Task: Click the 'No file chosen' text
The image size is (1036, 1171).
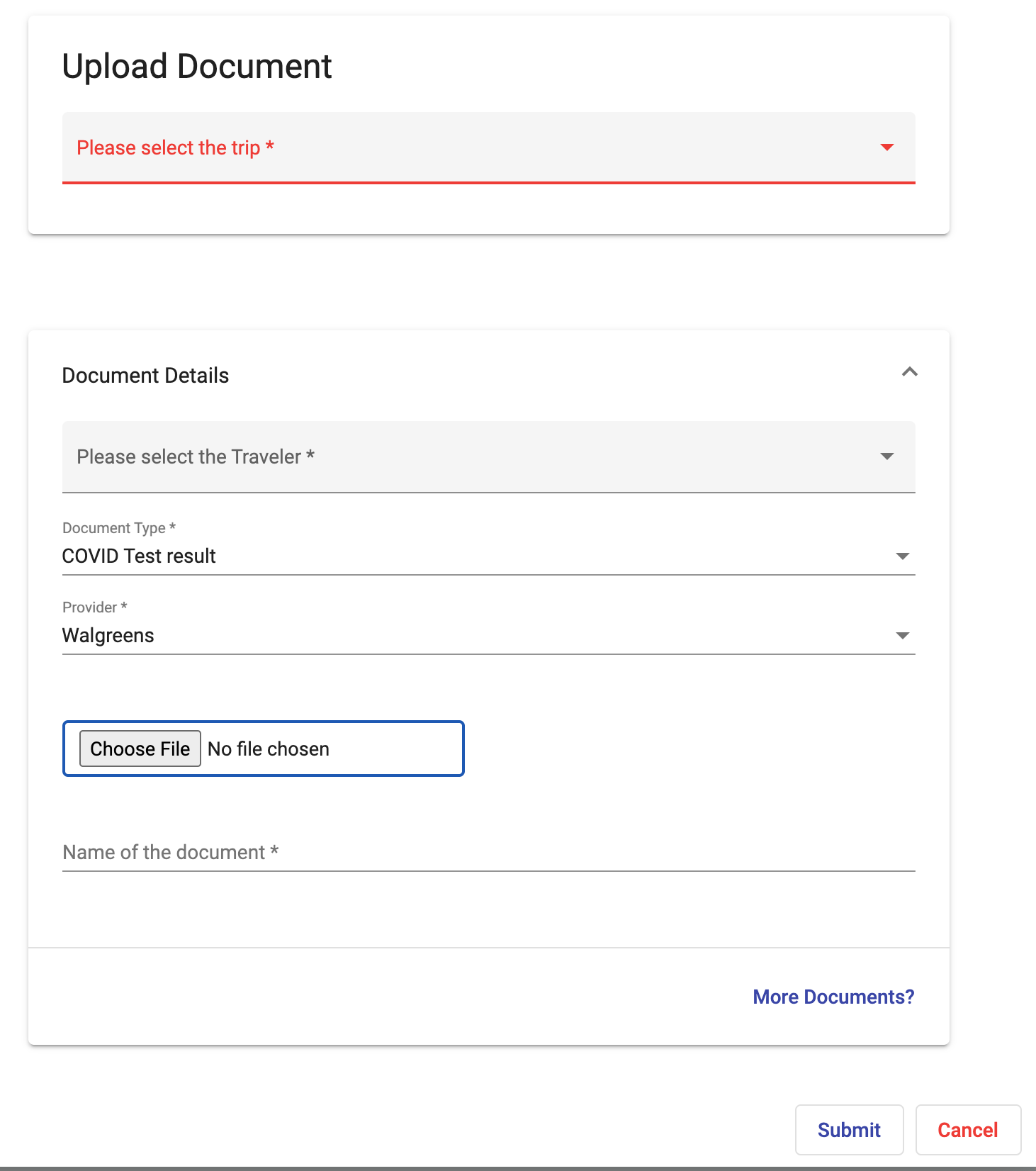Action: point(269,749)
